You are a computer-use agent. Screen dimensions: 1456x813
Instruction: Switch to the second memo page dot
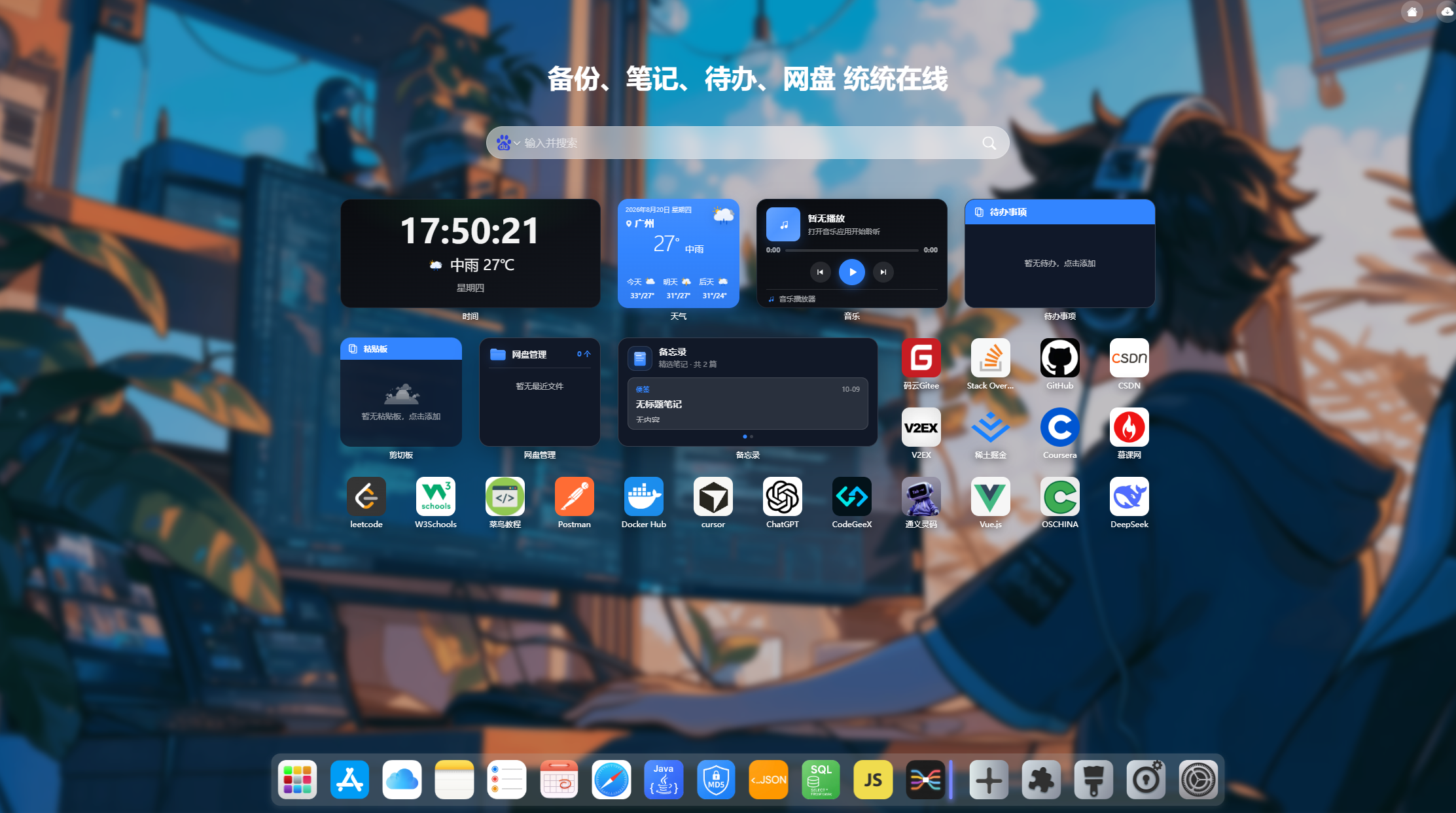click(751, 436)
